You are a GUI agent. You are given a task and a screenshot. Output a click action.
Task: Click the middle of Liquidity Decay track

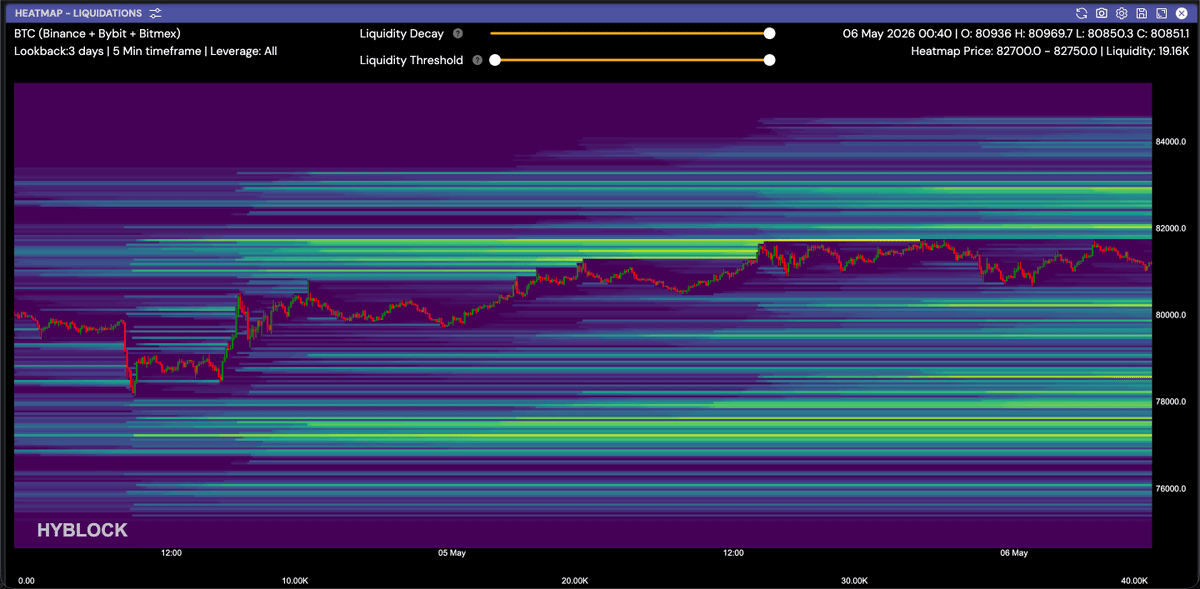coord(630,33)
